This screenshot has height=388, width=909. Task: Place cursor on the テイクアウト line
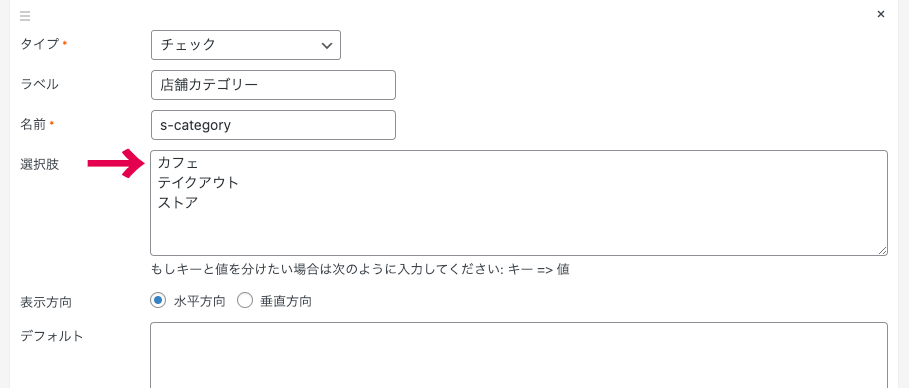(x=198, y=183)
